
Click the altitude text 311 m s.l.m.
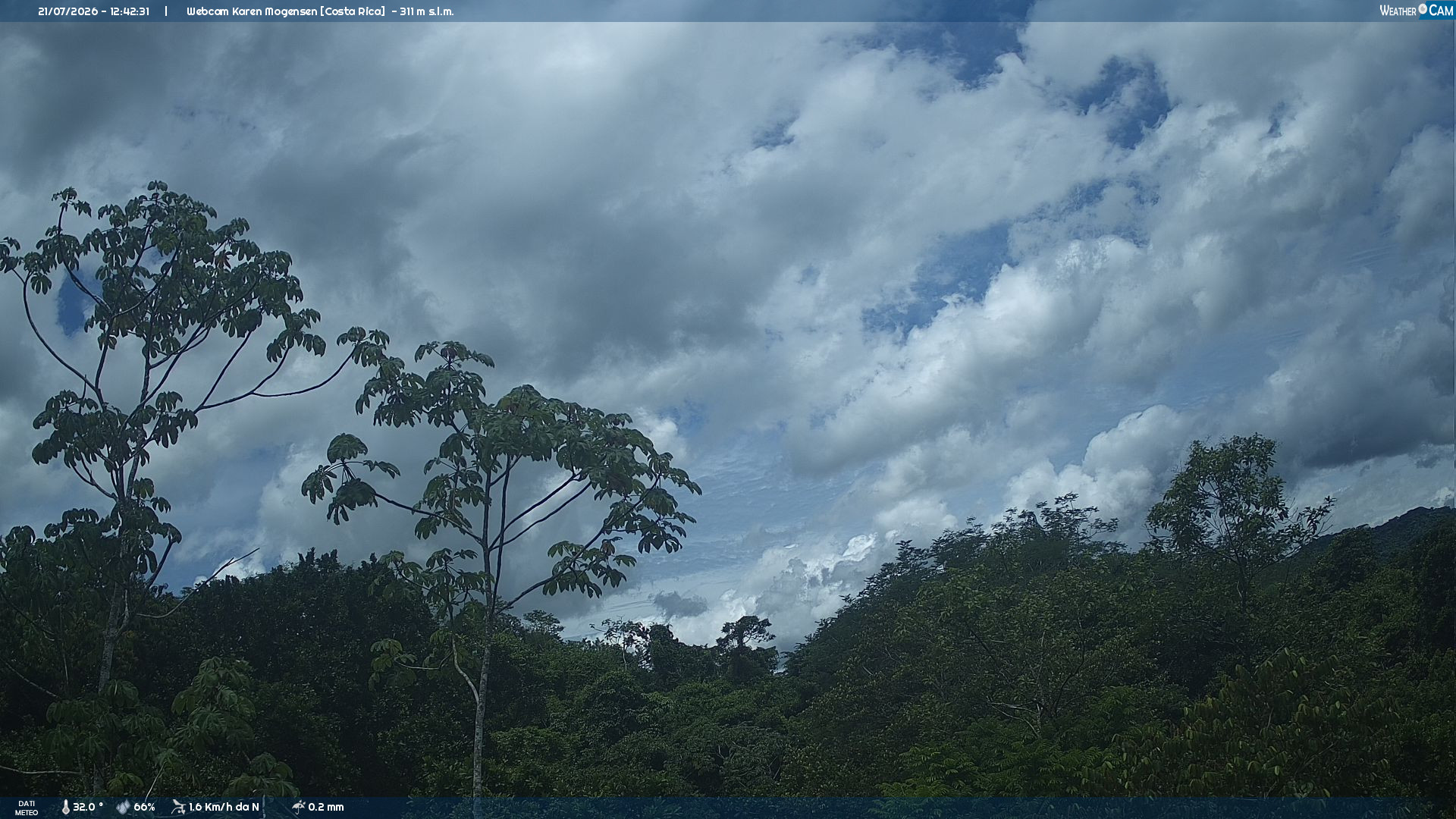pyautogui.click(x=427, y=11)
